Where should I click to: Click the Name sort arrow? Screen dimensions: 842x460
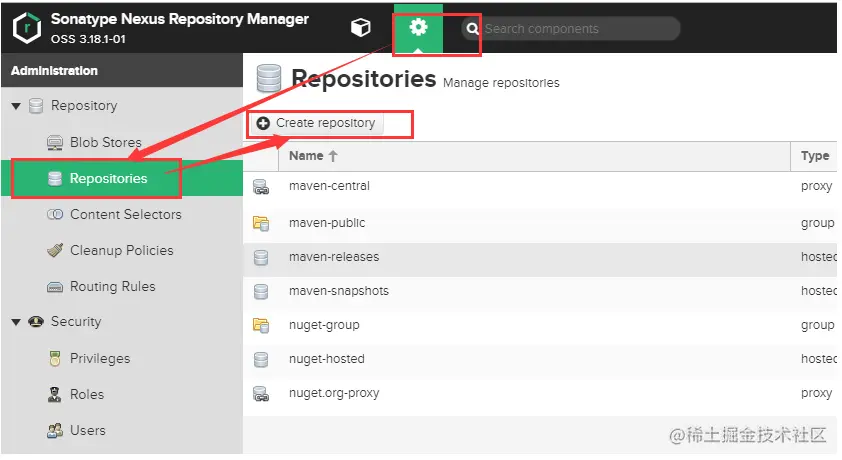point(333,156)
